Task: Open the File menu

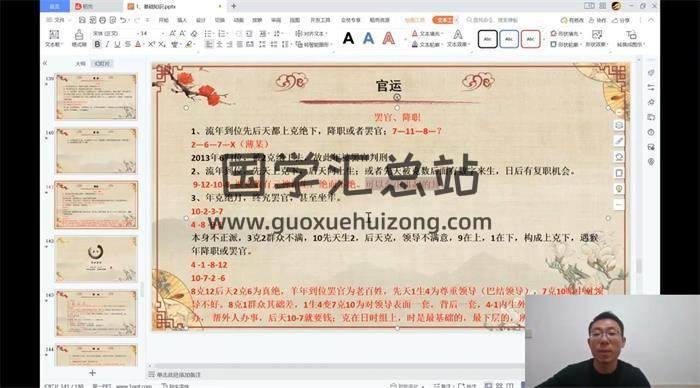Action: (x=56, y=20)
